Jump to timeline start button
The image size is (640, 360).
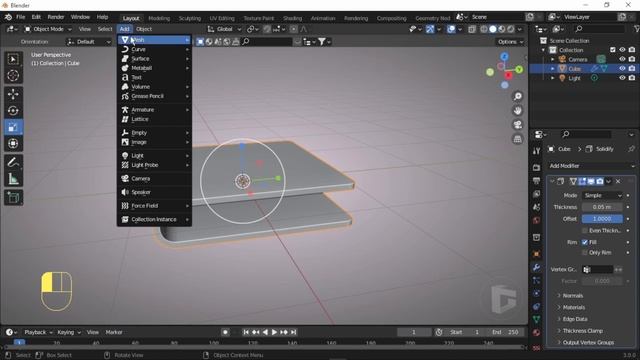coord(246,332)
